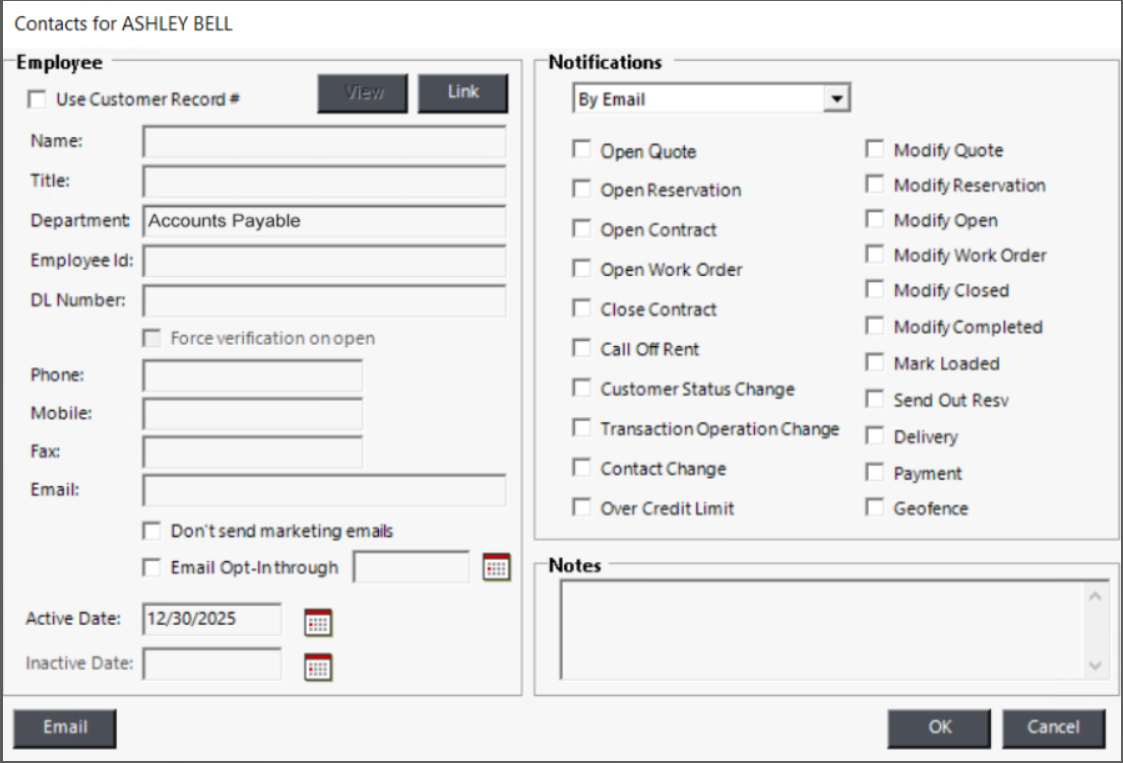Check the Modify Work Order option
The height and width of the screenshot is (763, 1123).
point(875,255)
